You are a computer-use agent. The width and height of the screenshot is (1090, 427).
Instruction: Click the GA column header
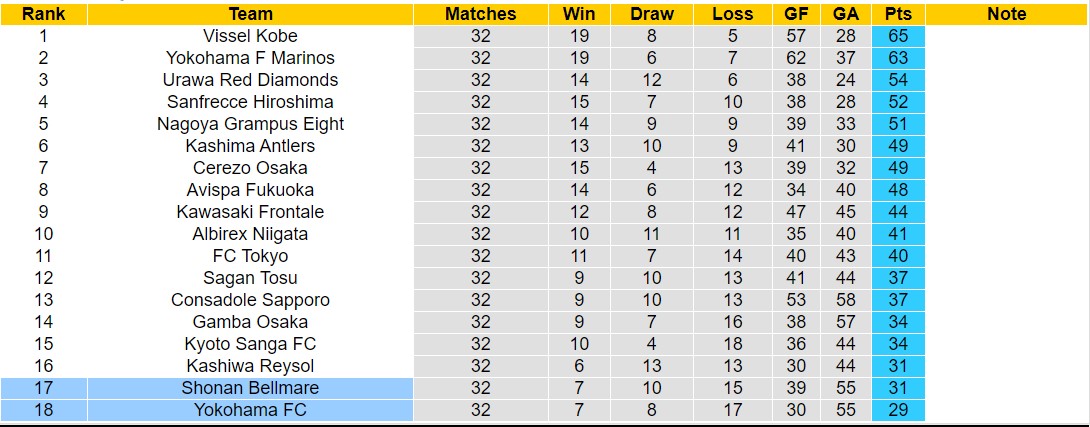(x=845, y=14)
